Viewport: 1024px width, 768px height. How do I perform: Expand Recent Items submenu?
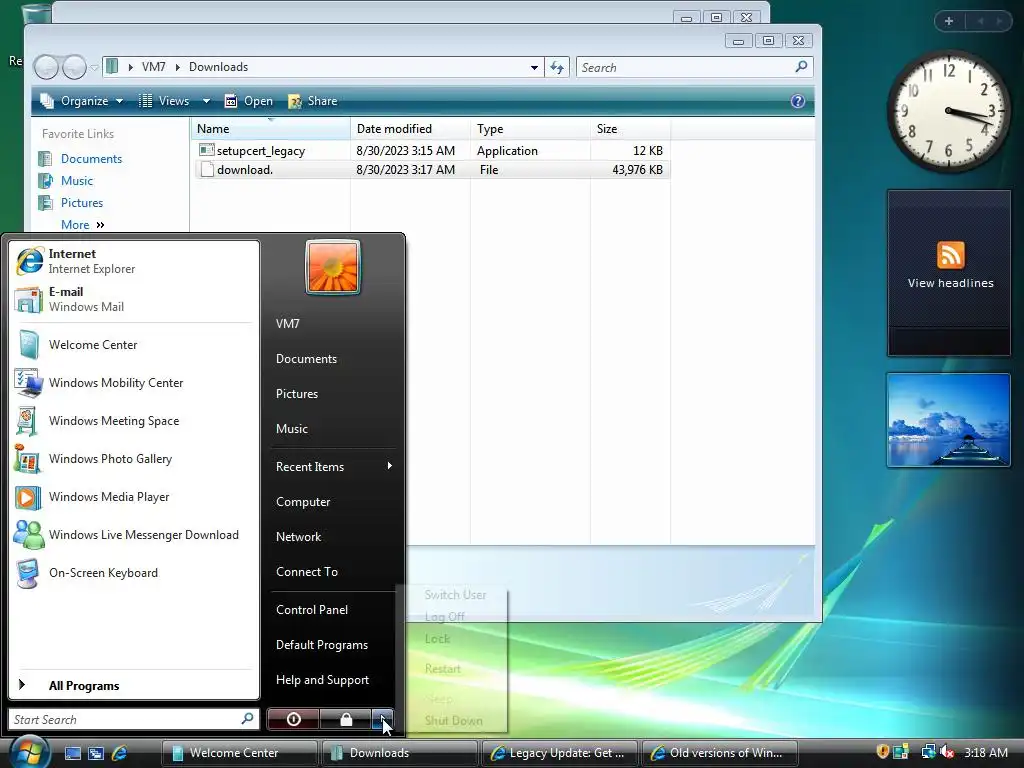pos(333,467)
